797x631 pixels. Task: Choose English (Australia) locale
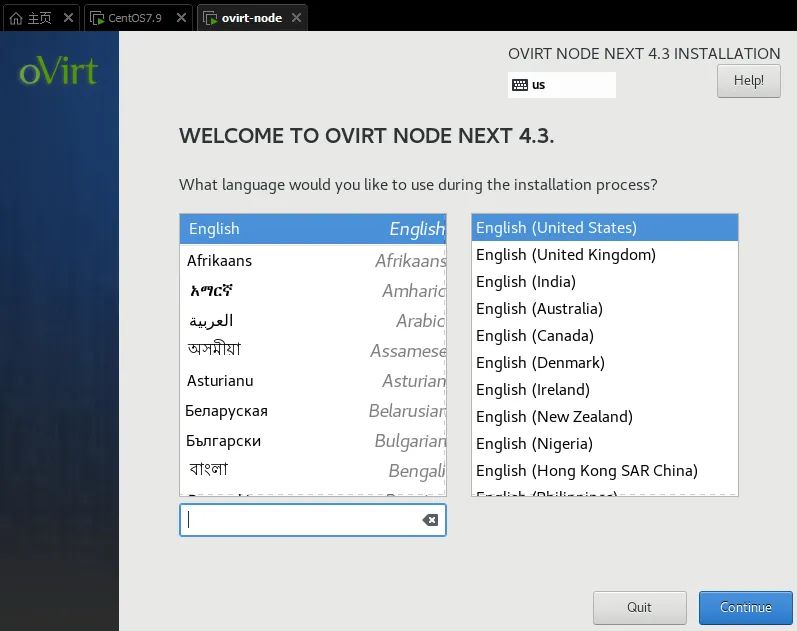tap(604, 309)
